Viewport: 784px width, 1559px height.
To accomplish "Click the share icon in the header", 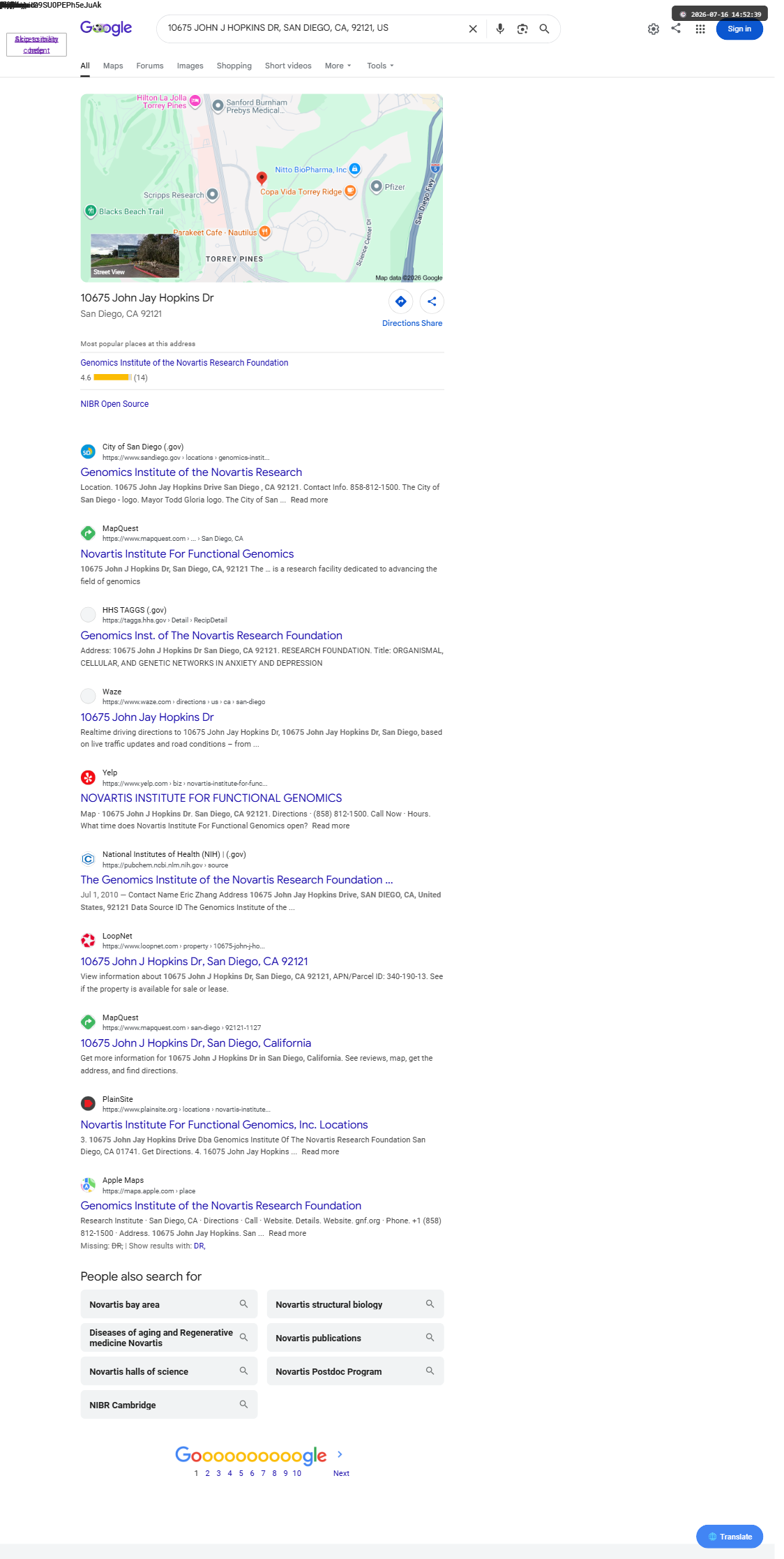I will tap(676, 28).
